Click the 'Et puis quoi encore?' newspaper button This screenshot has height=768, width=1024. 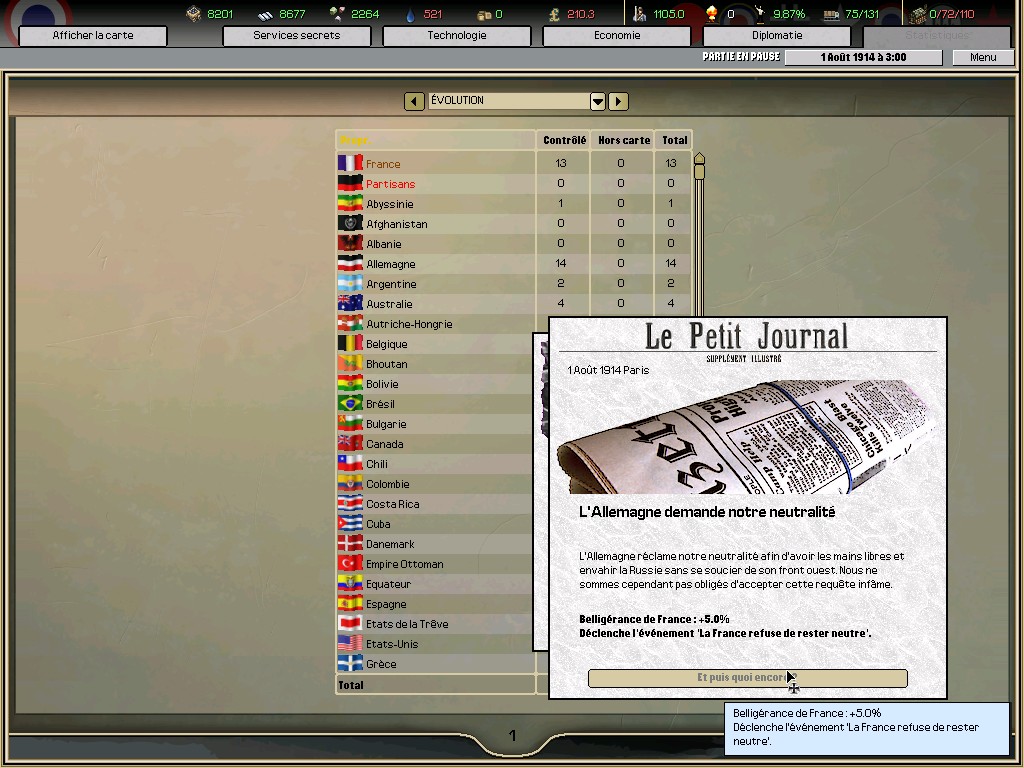pos(748,678)
